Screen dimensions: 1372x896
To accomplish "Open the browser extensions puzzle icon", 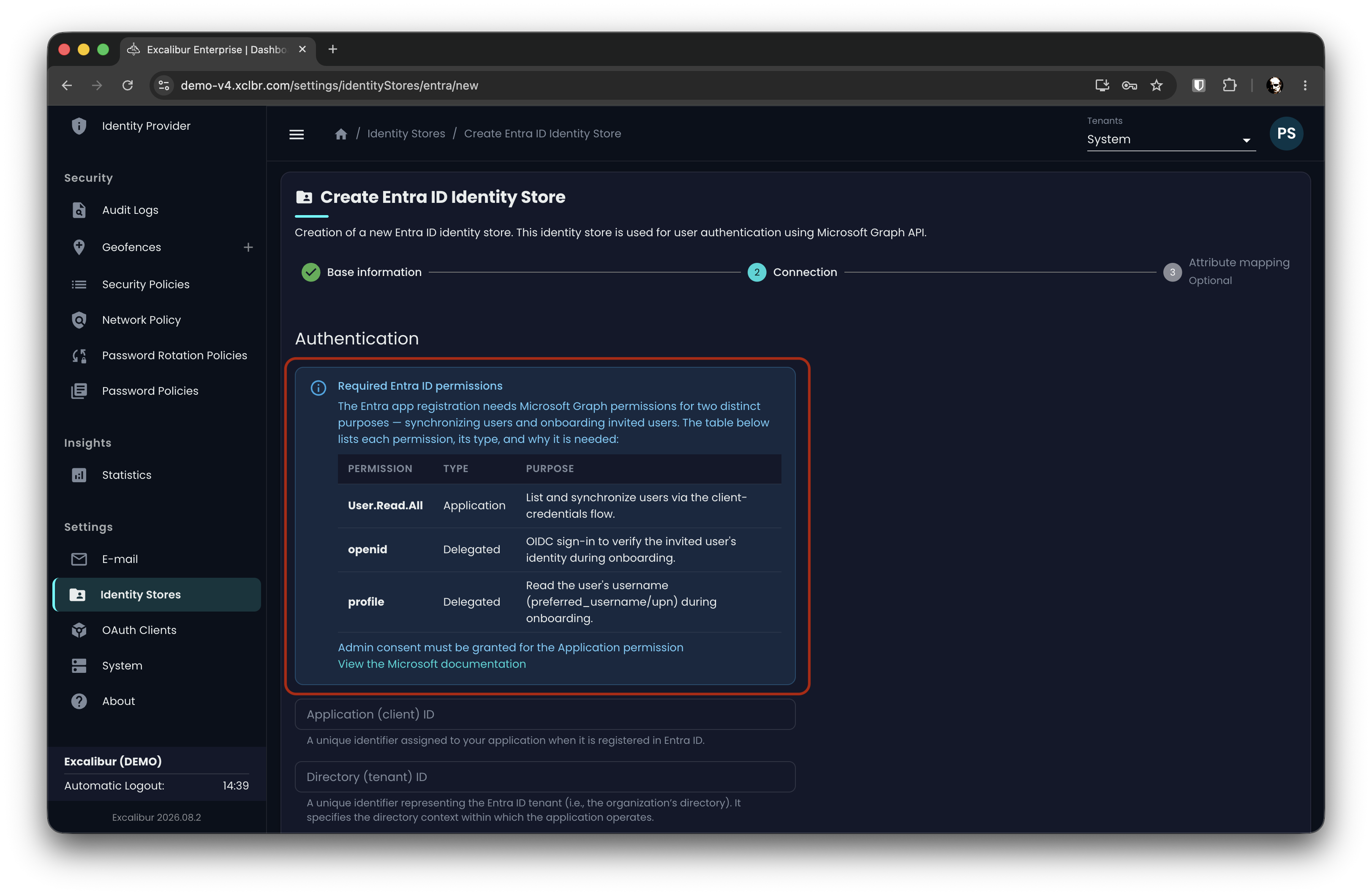I will tap(1229, 85).
